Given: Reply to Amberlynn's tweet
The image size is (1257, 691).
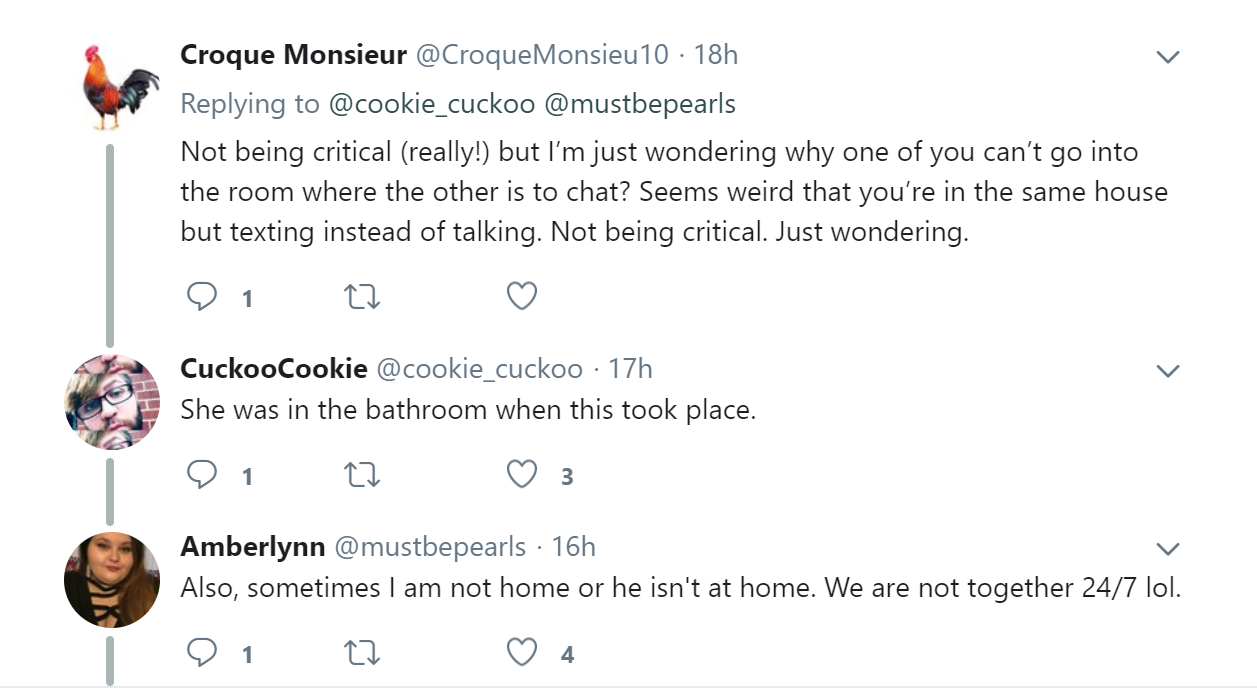Looking at the screenshot, I should [x=203, y=653].
